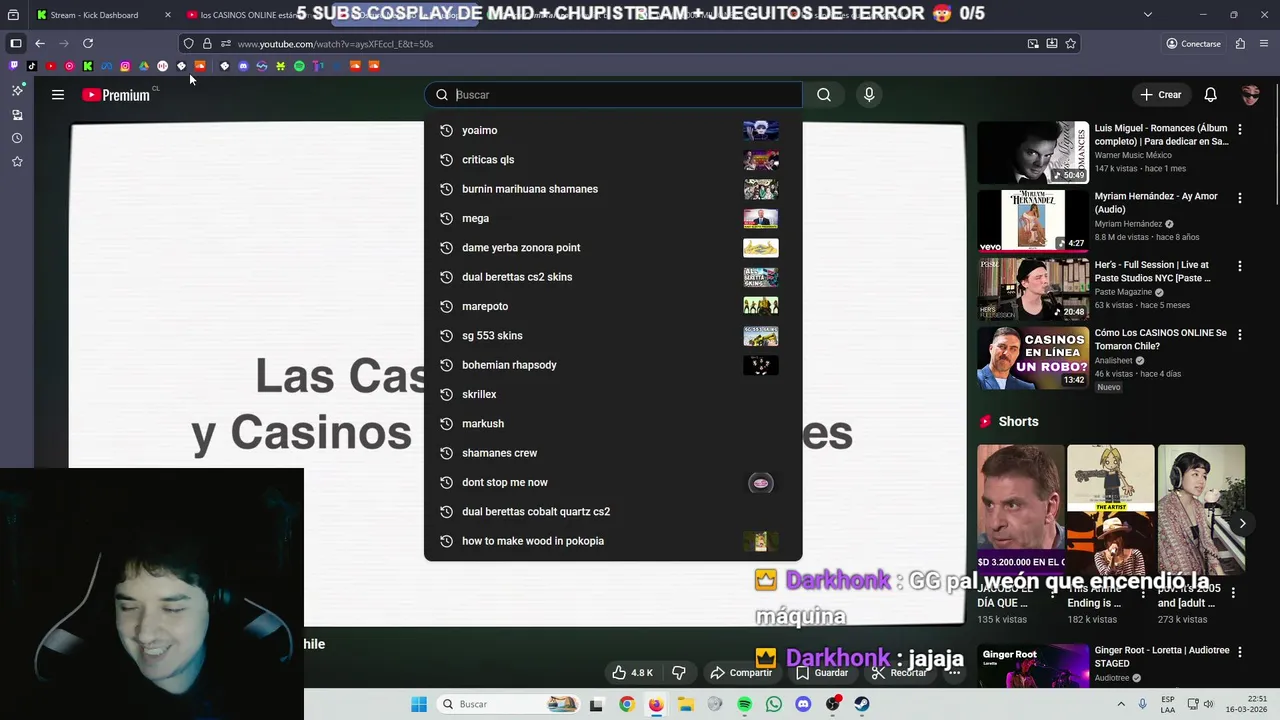Viewport: 1280px width, 720px height.
Task: Open options for Cómo Los CASINOS ONLINE video
Action: coord(1240,334)
